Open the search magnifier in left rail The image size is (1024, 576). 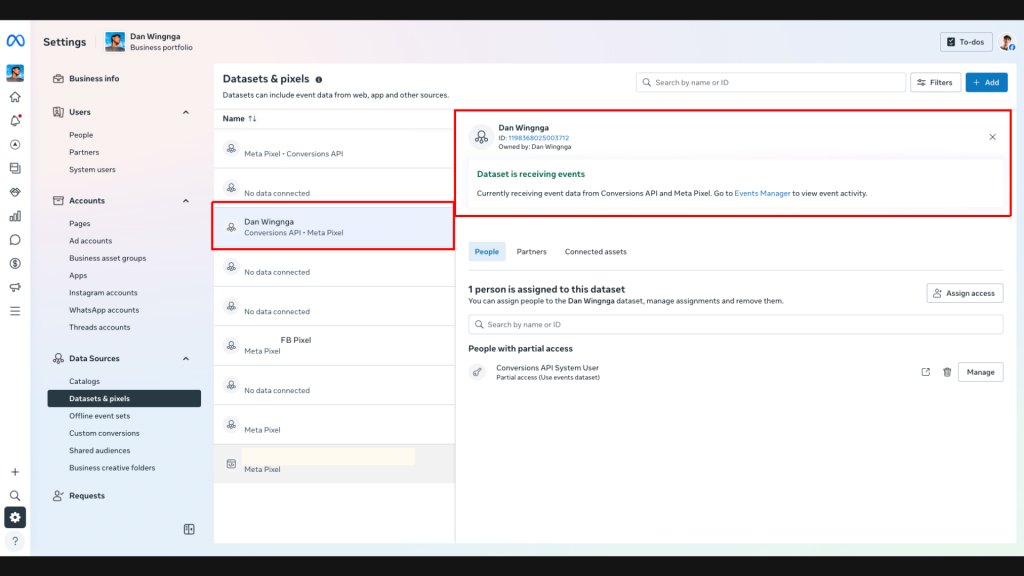(15, 496)
